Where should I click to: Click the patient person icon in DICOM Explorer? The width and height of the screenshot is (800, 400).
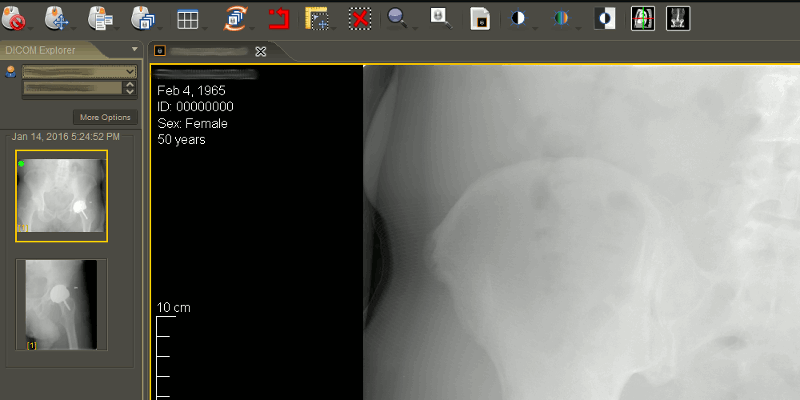[x=10, y=71]
